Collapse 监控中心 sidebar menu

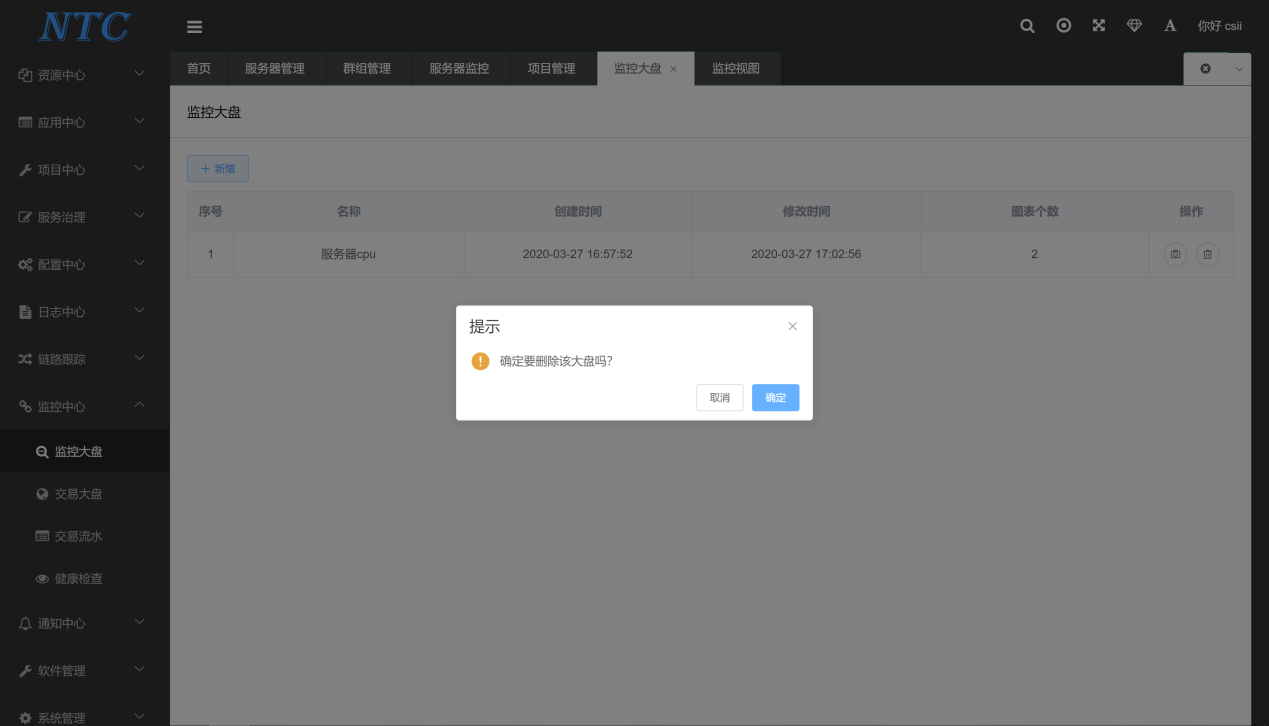pos(84,407)
